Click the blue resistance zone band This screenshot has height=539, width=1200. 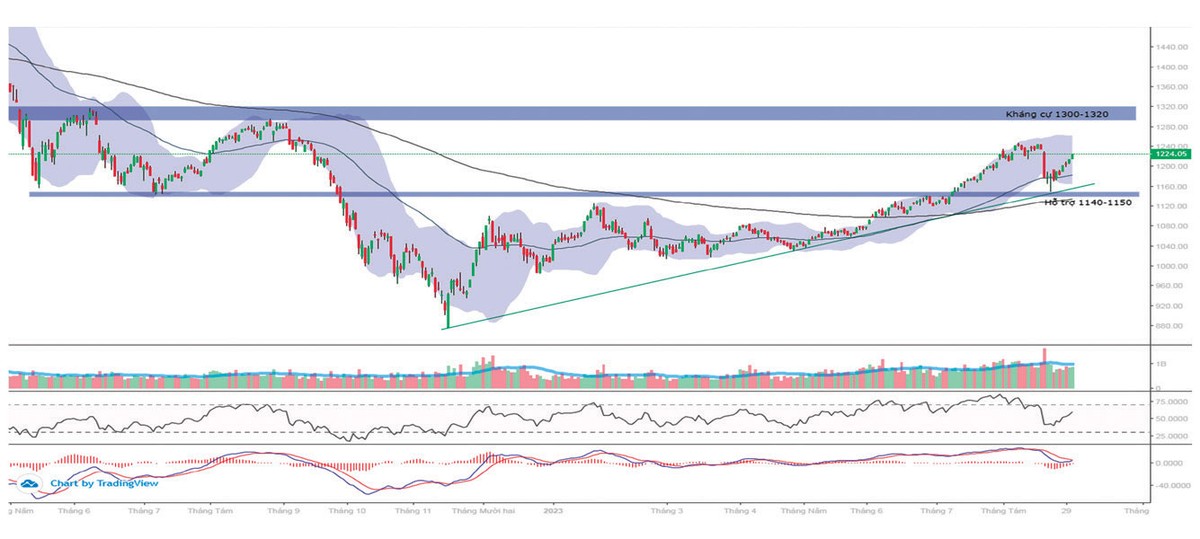tap(500, 114)
